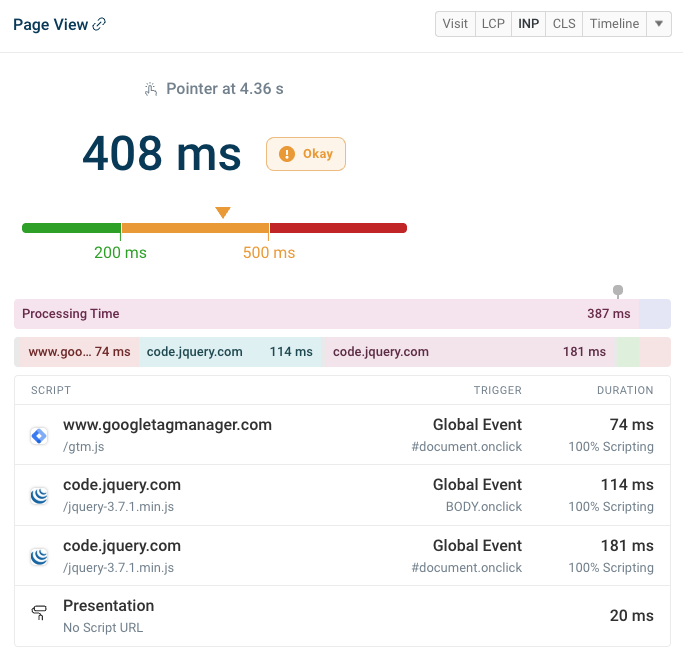683x655 pixels.
Task: Click the pointer interaction hand icon
Action: click(151, 89)
